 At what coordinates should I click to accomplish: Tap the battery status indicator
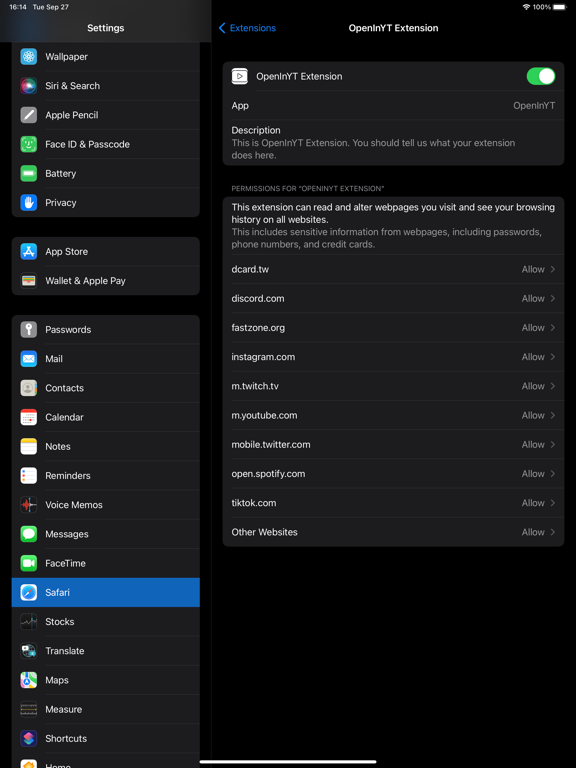559,7
